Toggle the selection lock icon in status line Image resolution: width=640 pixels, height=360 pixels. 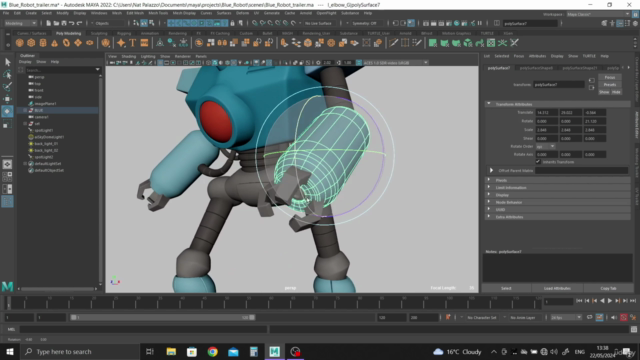[x=233, y=23]
